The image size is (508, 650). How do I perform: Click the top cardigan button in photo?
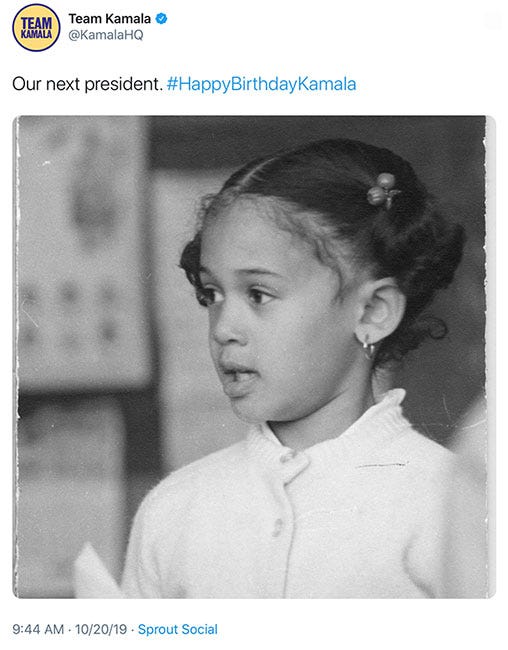pyautogui.click(x=286, y=457)
